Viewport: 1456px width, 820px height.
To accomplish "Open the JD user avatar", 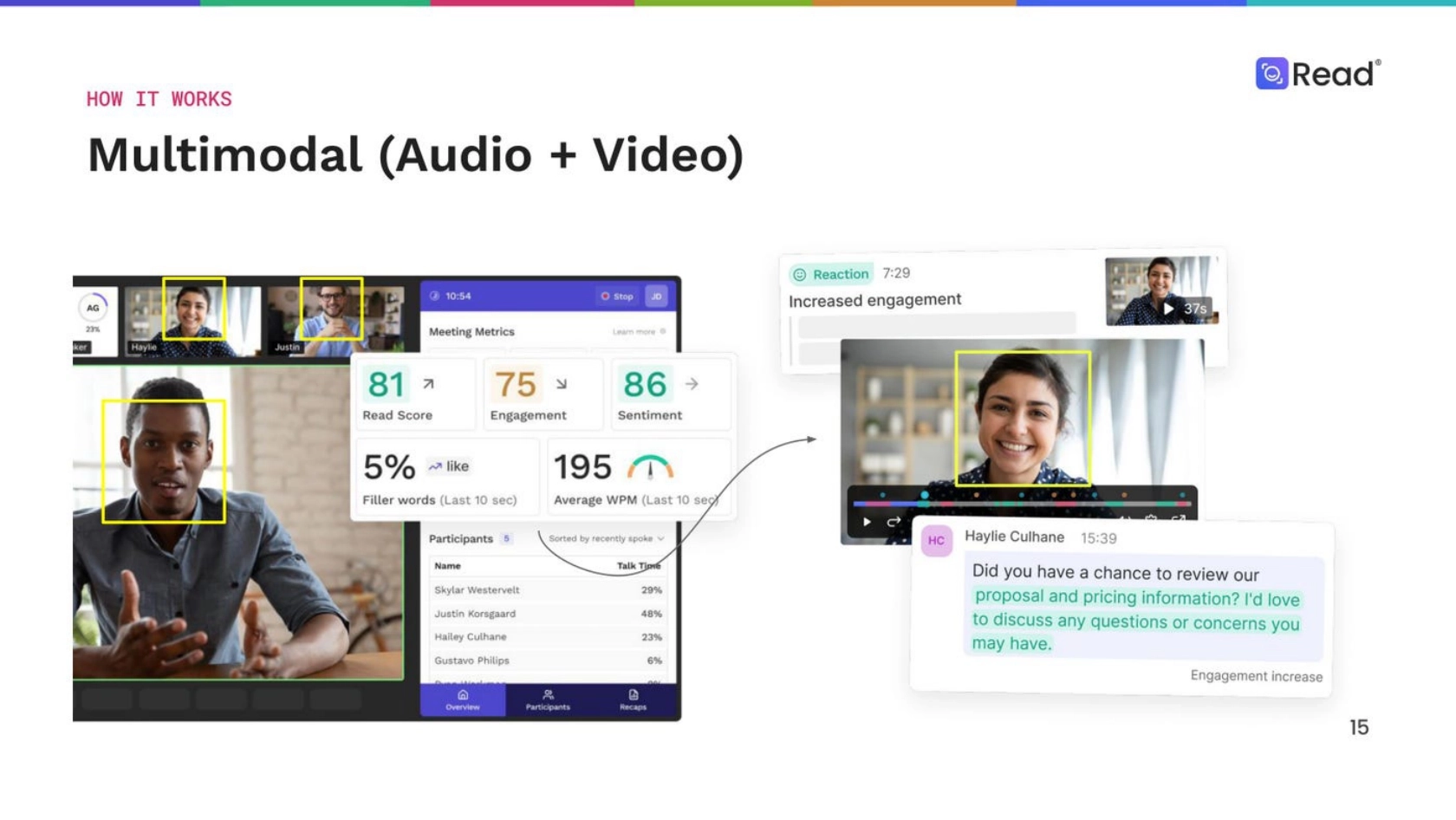I will (656, 296).
